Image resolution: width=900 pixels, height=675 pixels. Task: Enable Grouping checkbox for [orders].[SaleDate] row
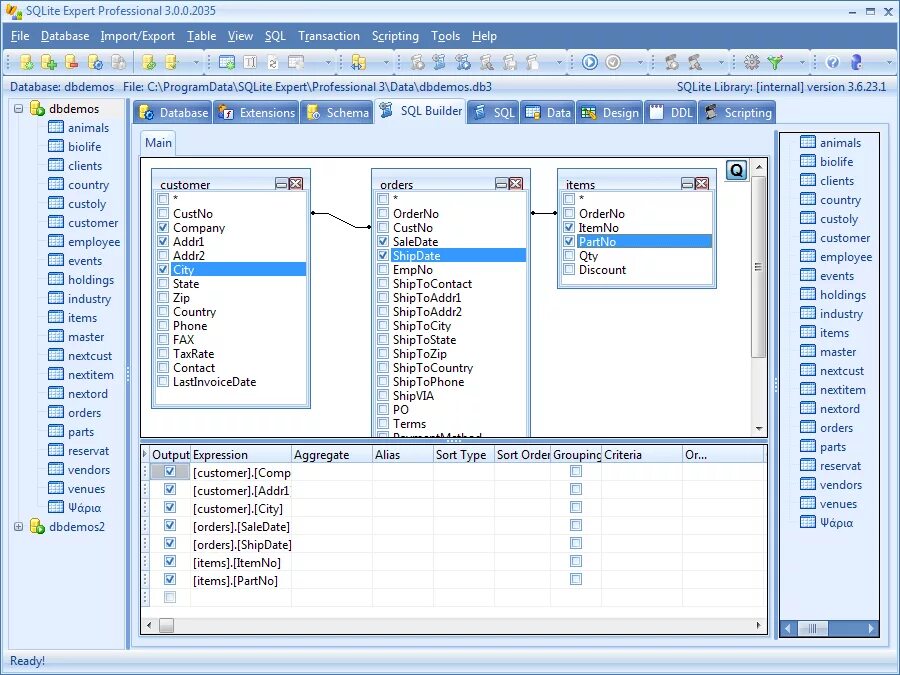pyautogui.click(x=576, y=525)
